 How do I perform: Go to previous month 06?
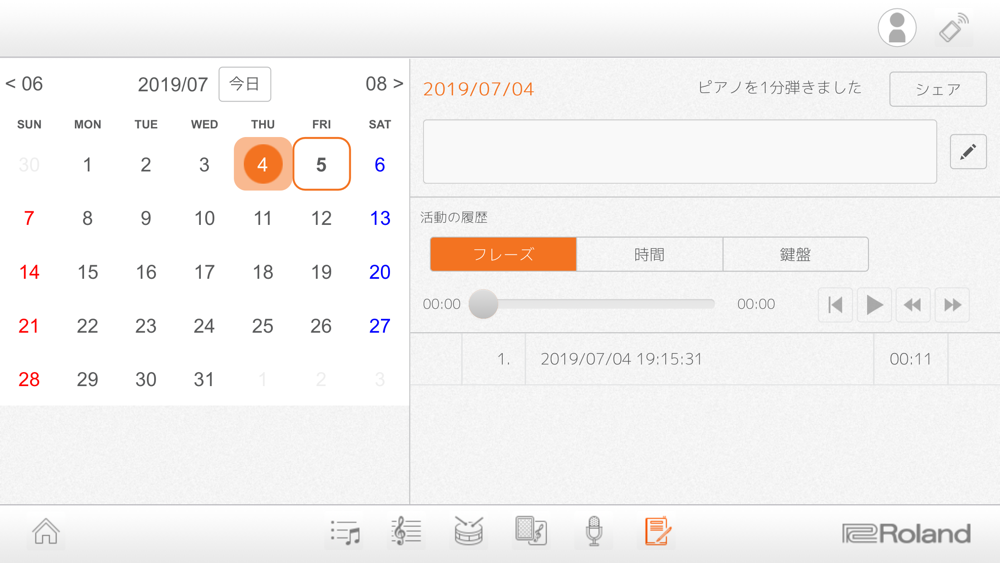tap(24, 84)
